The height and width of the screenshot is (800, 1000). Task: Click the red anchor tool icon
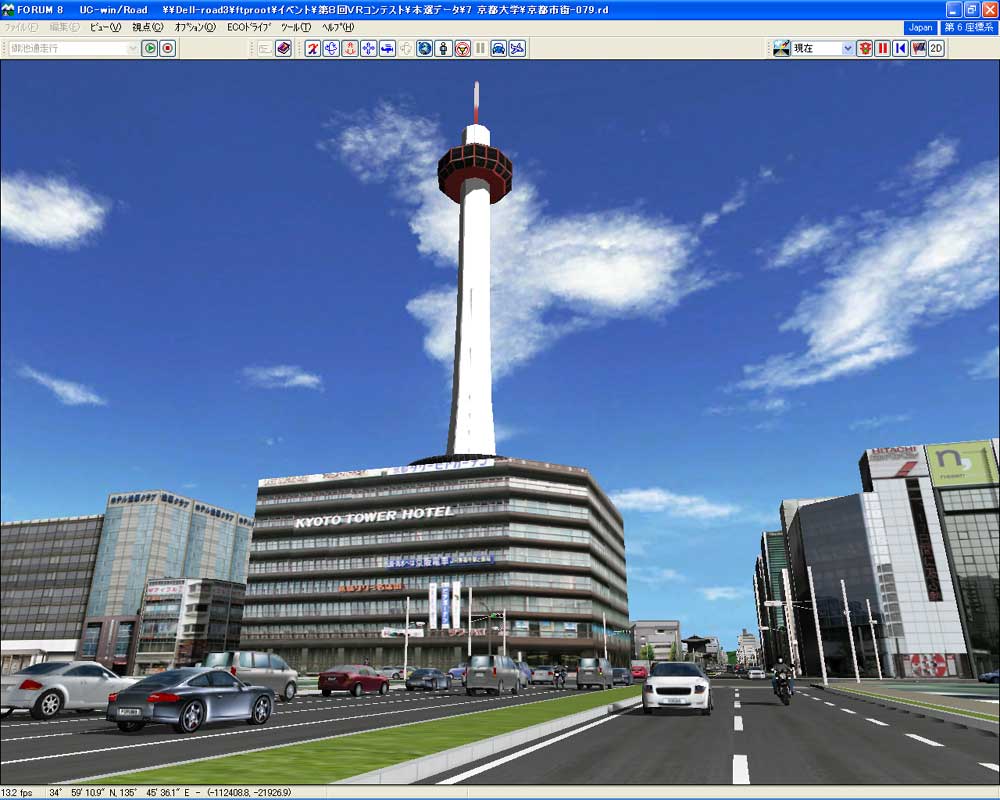click(x=349, y=48)
